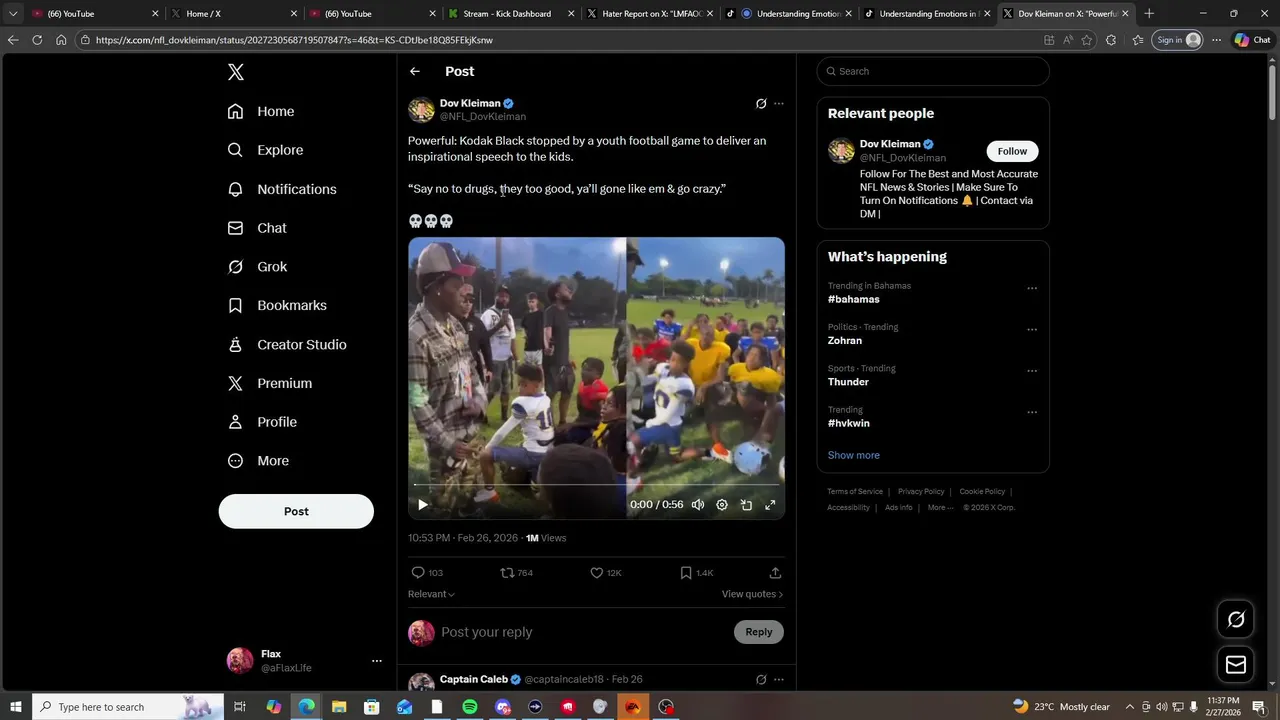
Task: Click the repost icon with 764
Action: point(507,573)
